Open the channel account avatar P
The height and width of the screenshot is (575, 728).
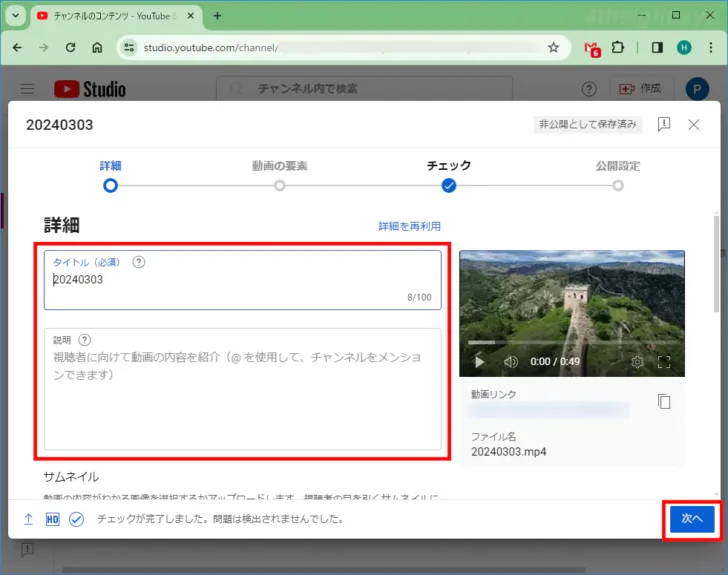(697, 89)
